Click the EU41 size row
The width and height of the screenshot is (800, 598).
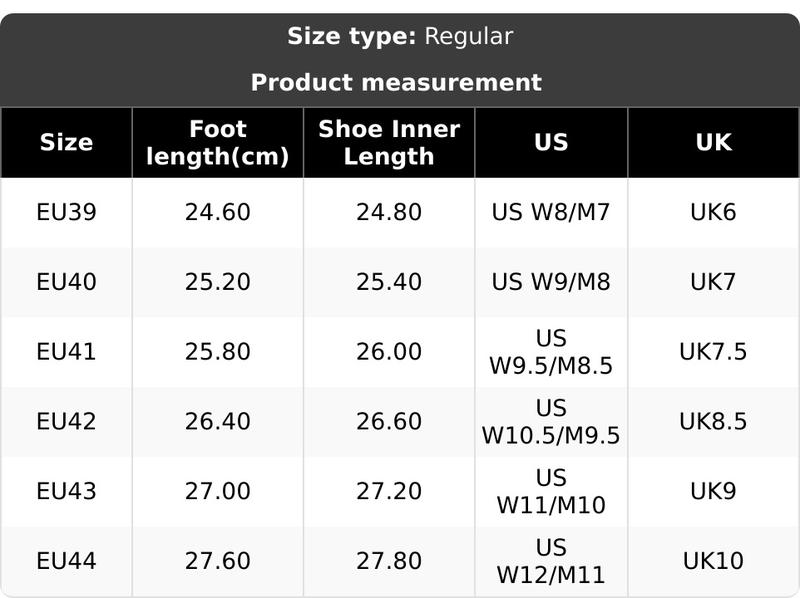pyautogui.click(x=66, y=352)
